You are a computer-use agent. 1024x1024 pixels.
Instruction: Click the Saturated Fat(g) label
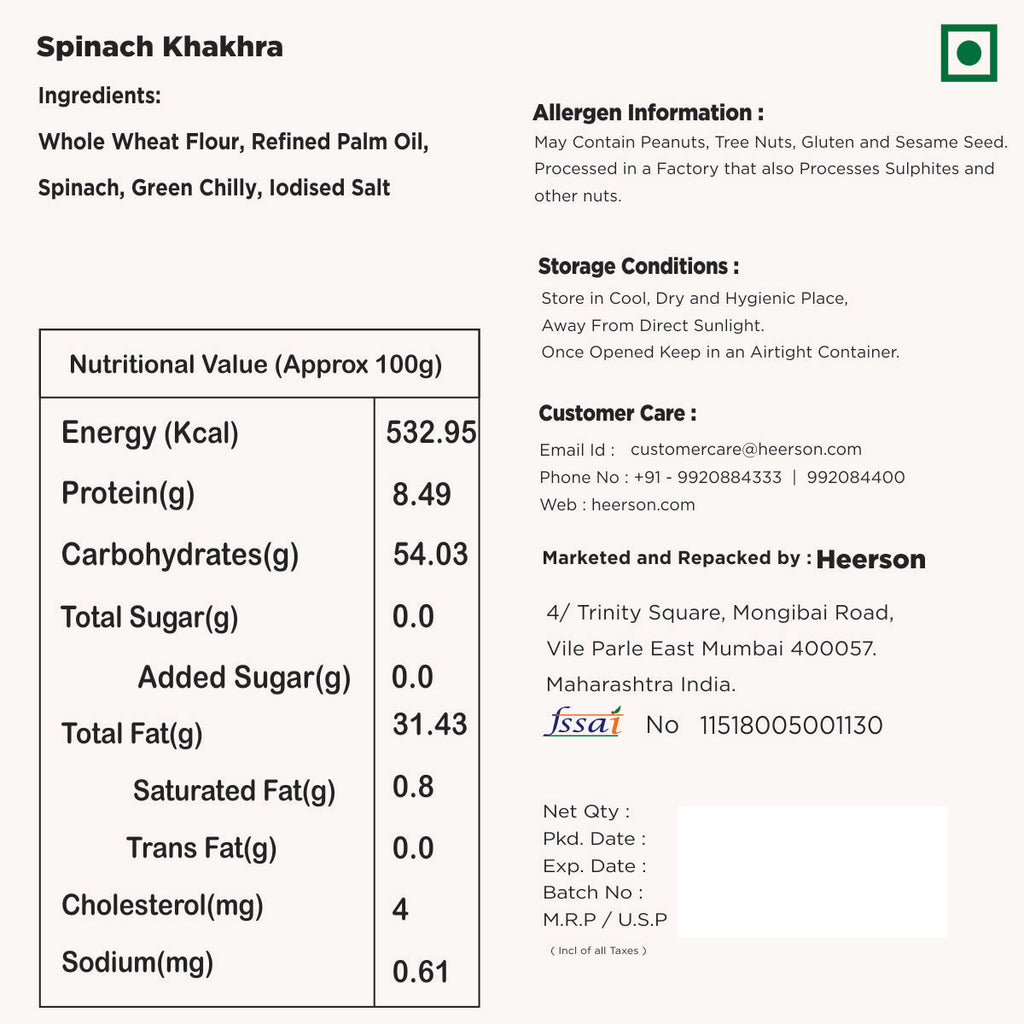tap(234, 791)
